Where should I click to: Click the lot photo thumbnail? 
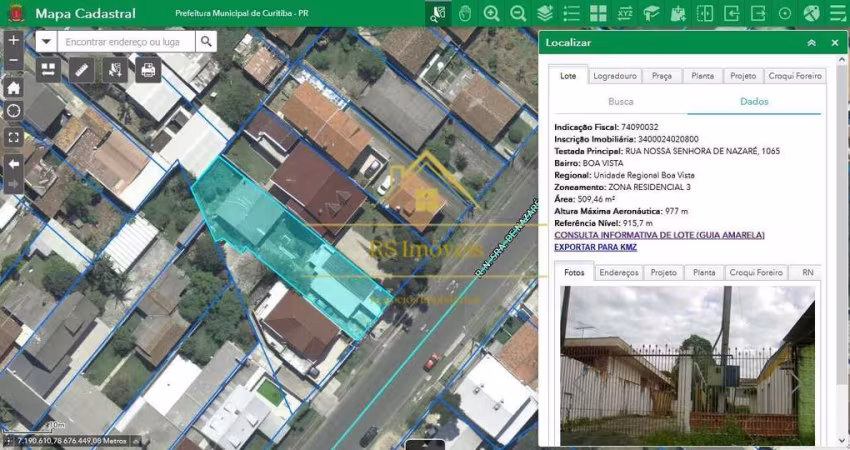tap(687, 365)
